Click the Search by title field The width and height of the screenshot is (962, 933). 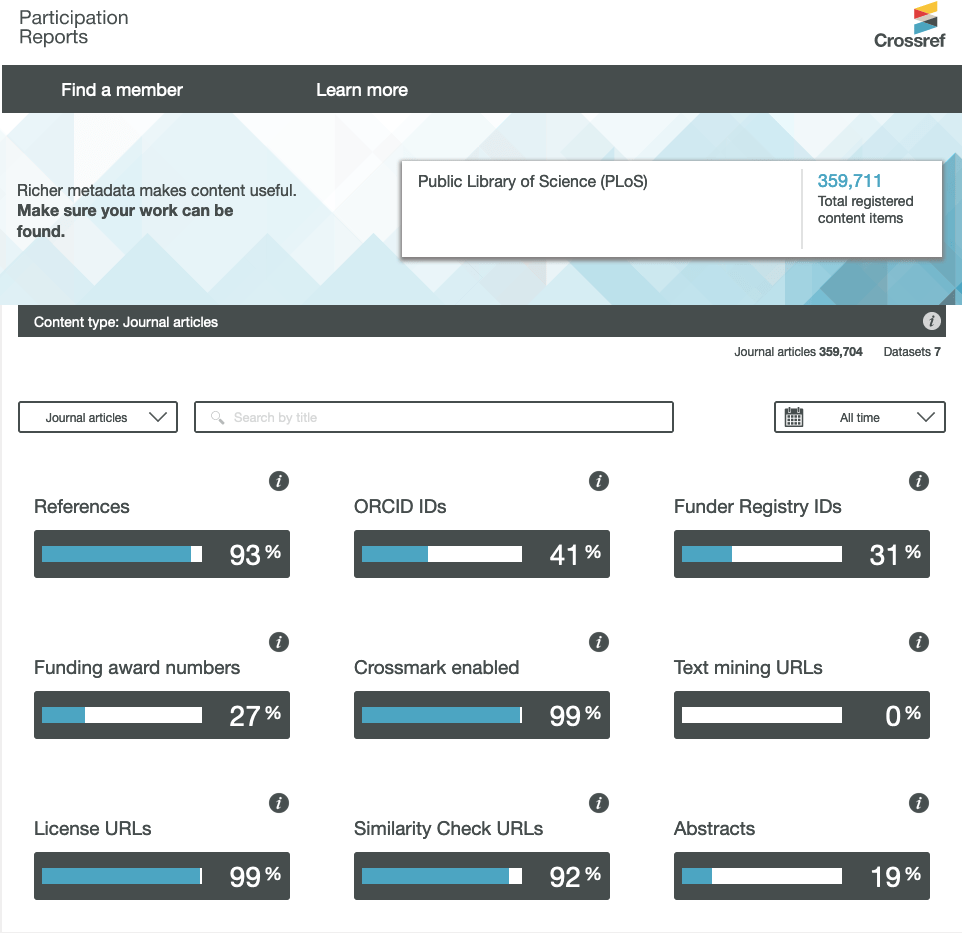pos(434,417)
